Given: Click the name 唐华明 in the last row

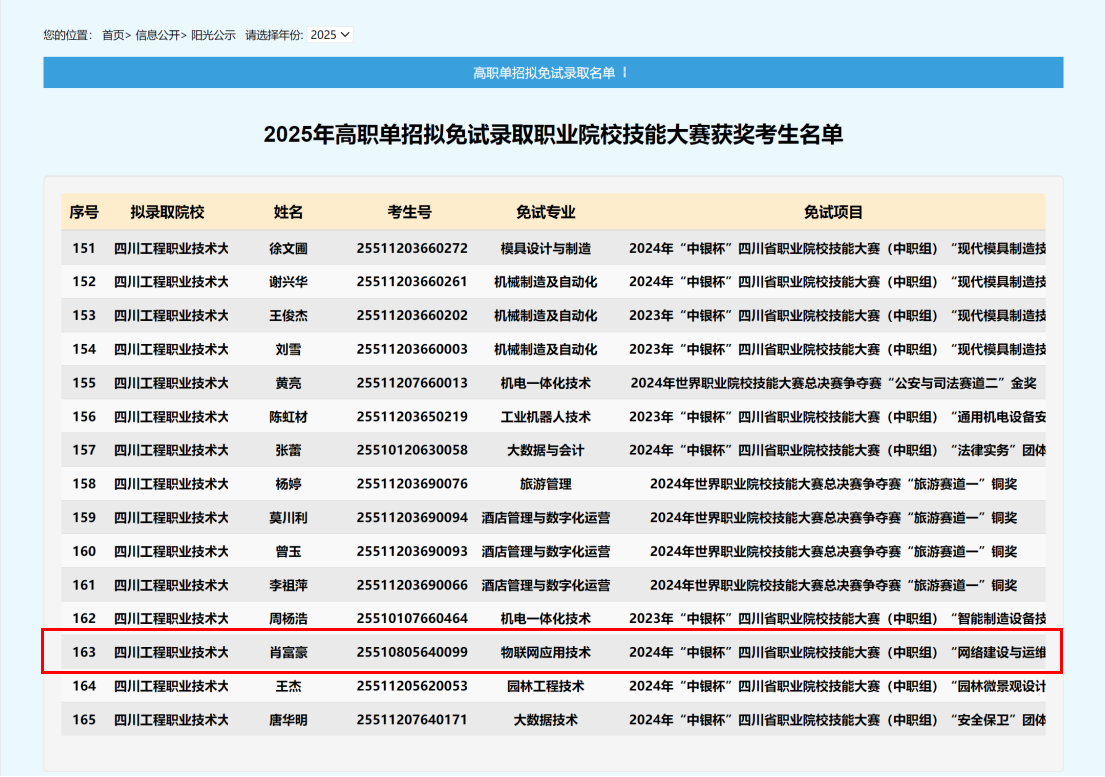Looking at the screenshot, I should pos(288,720).
